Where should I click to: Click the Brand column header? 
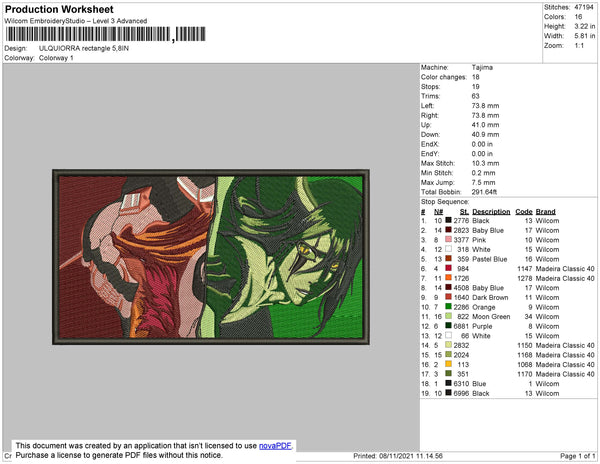click(546, 212)
